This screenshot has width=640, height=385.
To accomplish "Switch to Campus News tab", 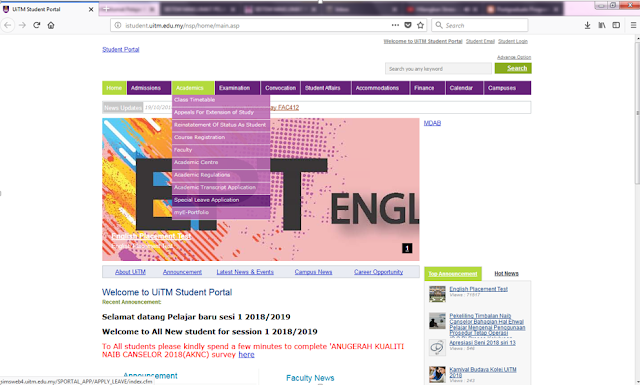I will pyautogui.click(x=313, y=272).
